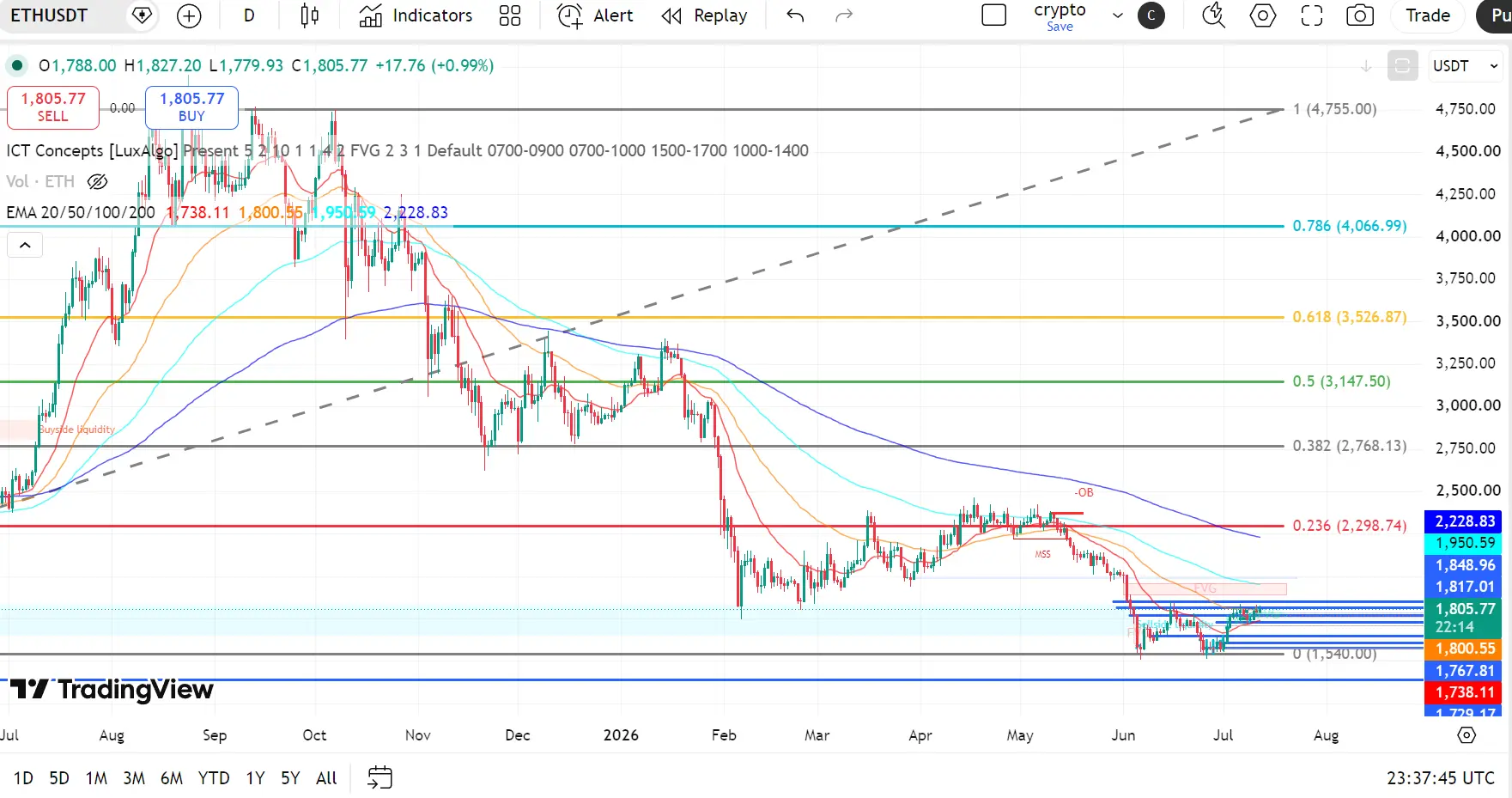Open the candlestick chart style selector
Viewport: 1512px width, 798px height.
pyautogui.click(x=310, y=15)
